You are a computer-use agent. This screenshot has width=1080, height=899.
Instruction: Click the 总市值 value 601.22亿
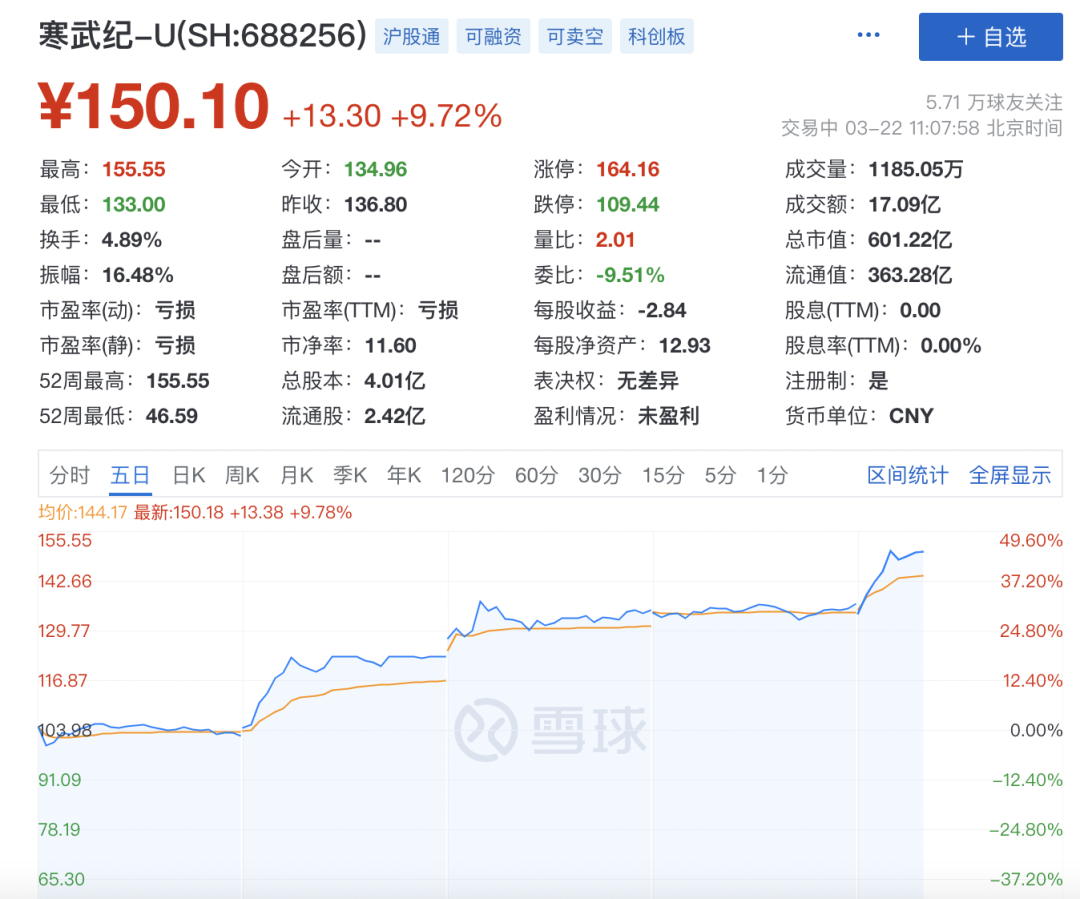pos(910,240)
